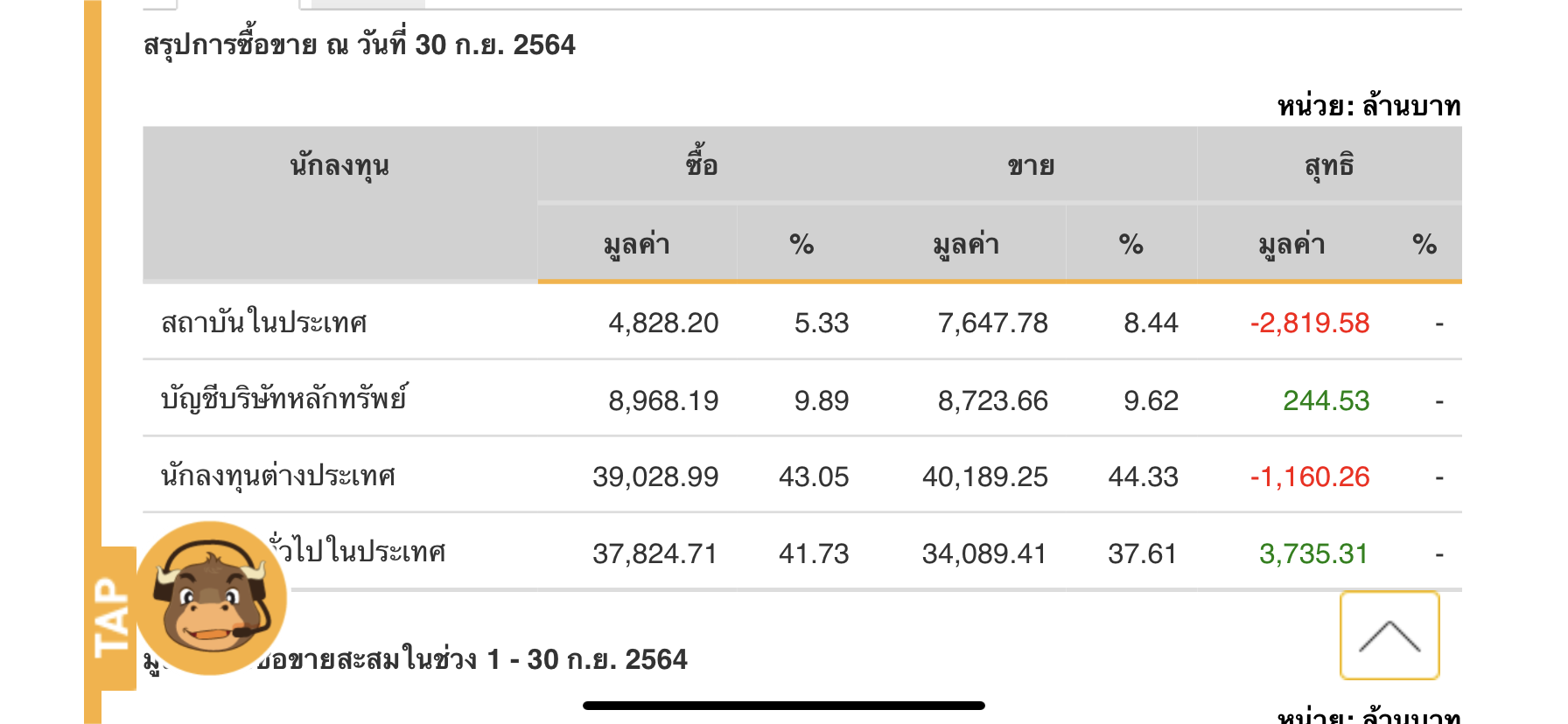Tap the green net value 3,735.31
This screenshot has width=1568, height=724.
pyautogui.click(x=1313, y=553)
